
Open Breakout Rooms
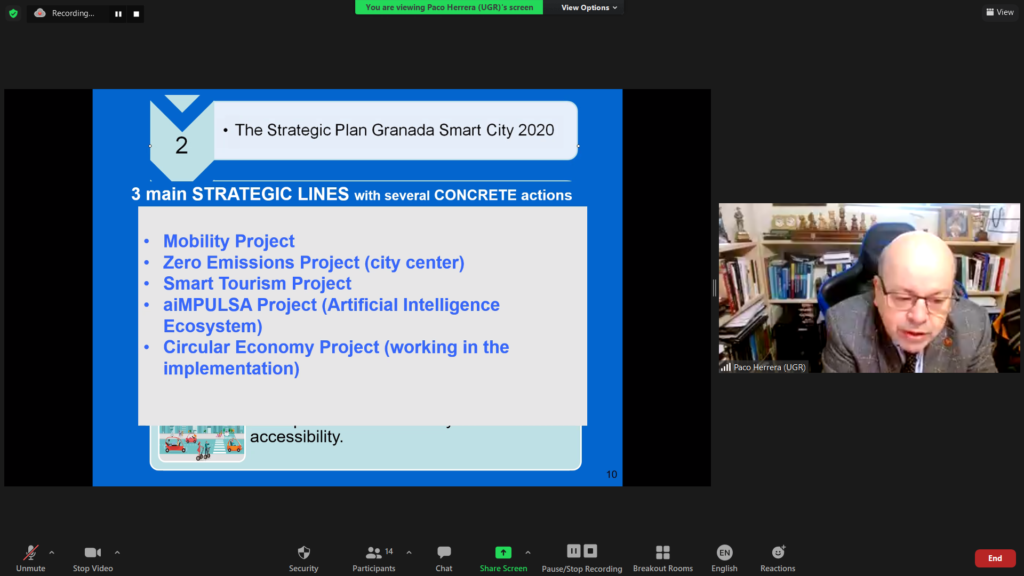[x=662, y=556]
